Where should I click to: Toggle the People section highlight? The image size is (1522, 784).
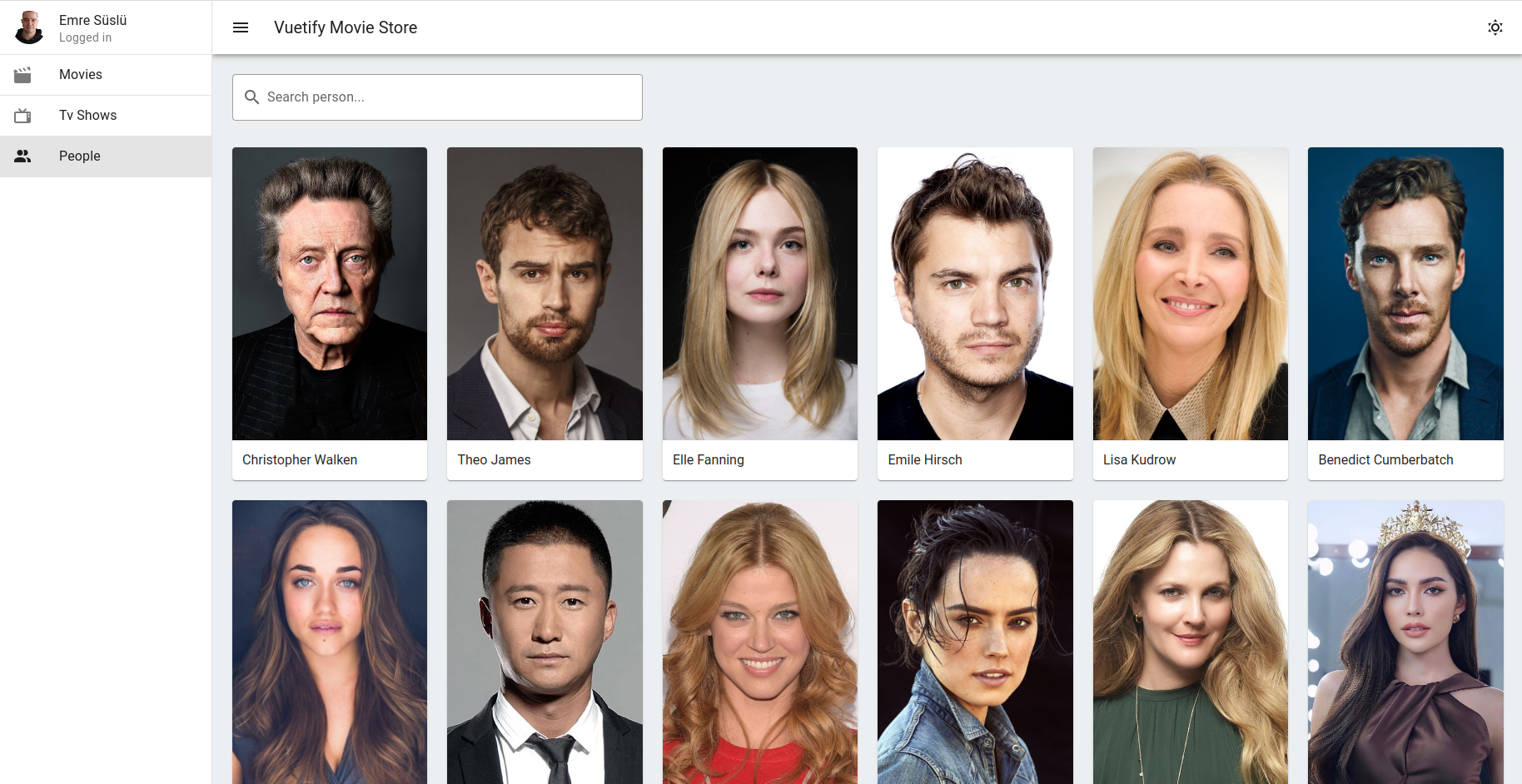click(79, 156)
